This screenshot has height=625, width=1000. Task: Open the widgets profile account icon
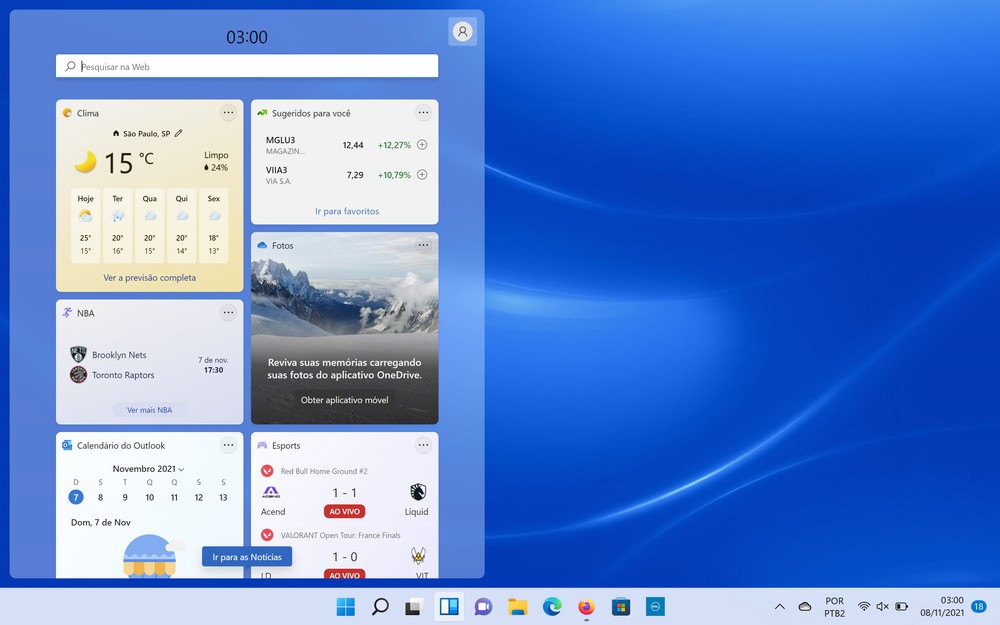[x=462, y=32]
